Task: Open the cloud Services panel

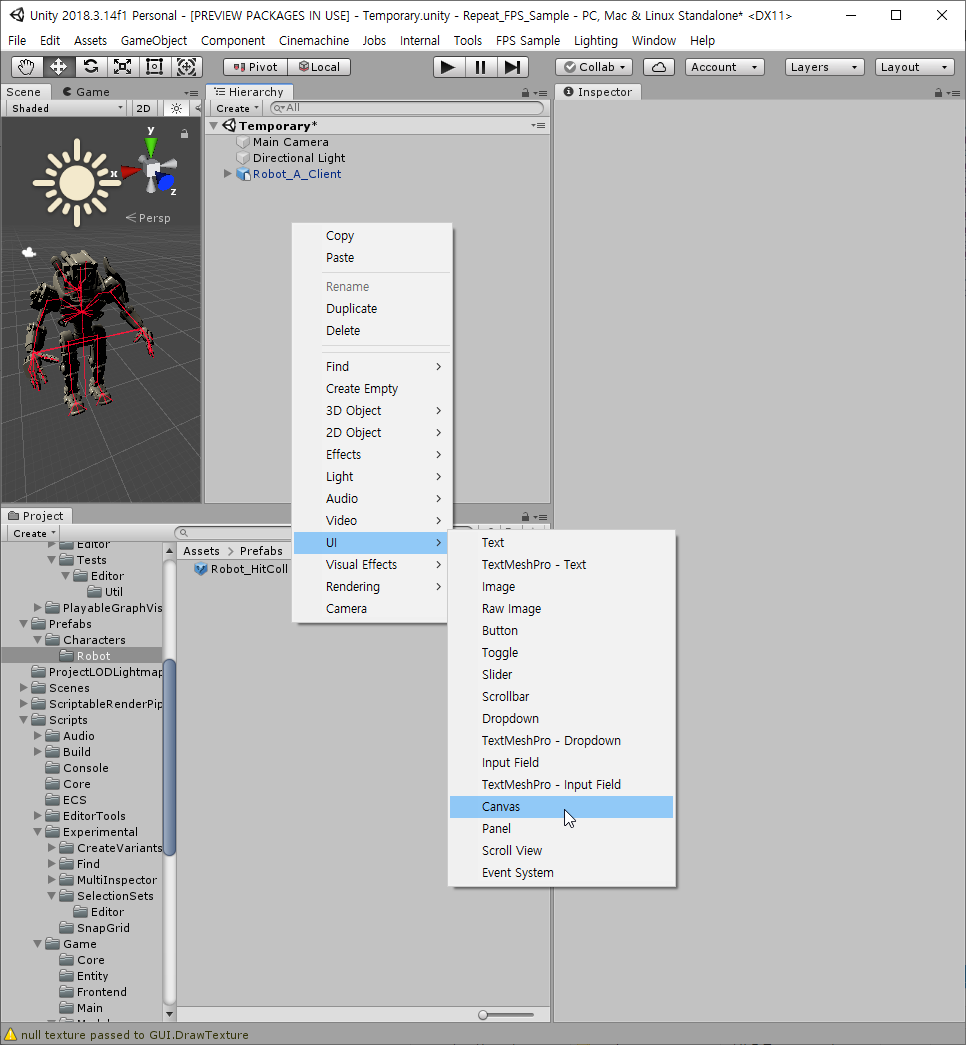Action: (659, 67)
